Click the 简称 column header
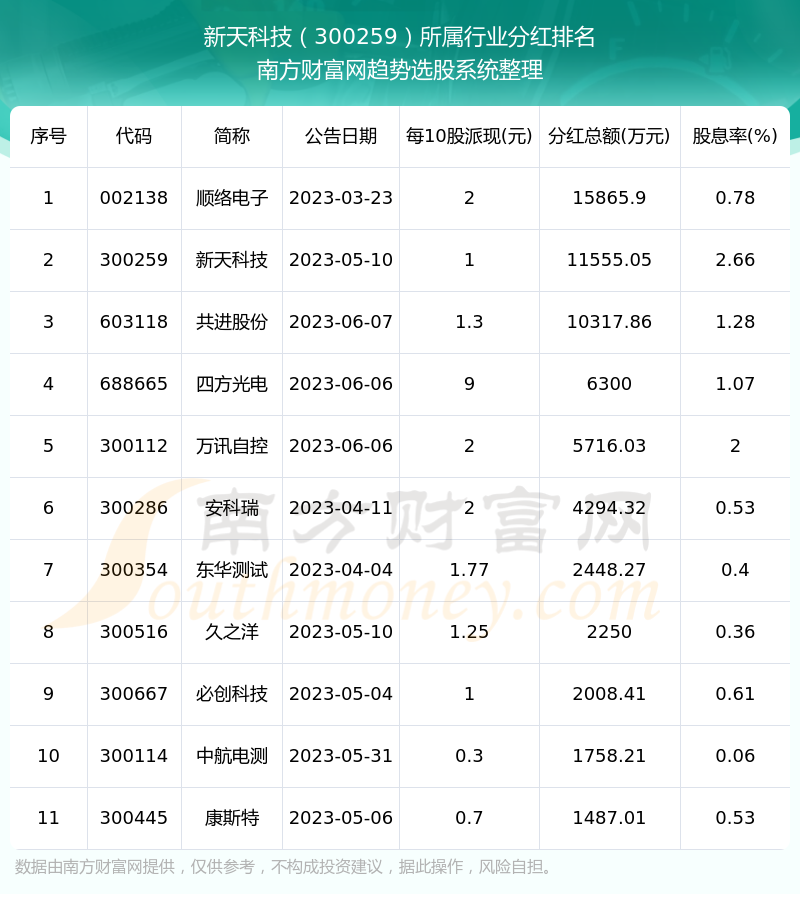800x916 pixels. (x=231, y=136)
